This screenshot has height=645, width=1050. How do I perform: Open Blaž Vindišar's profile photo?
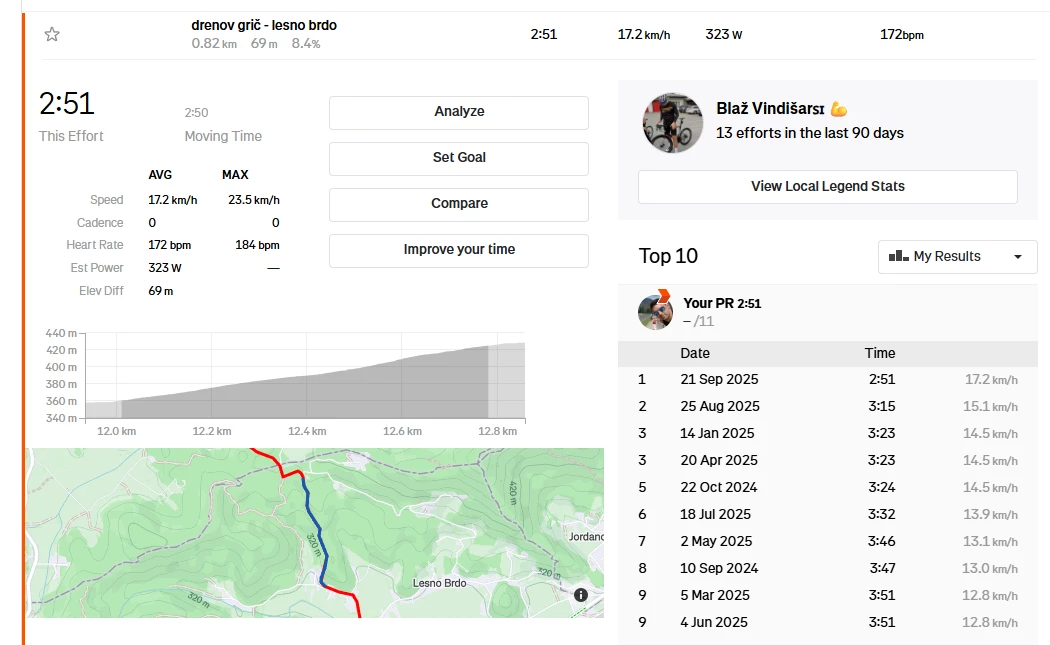tap(672, 123)
